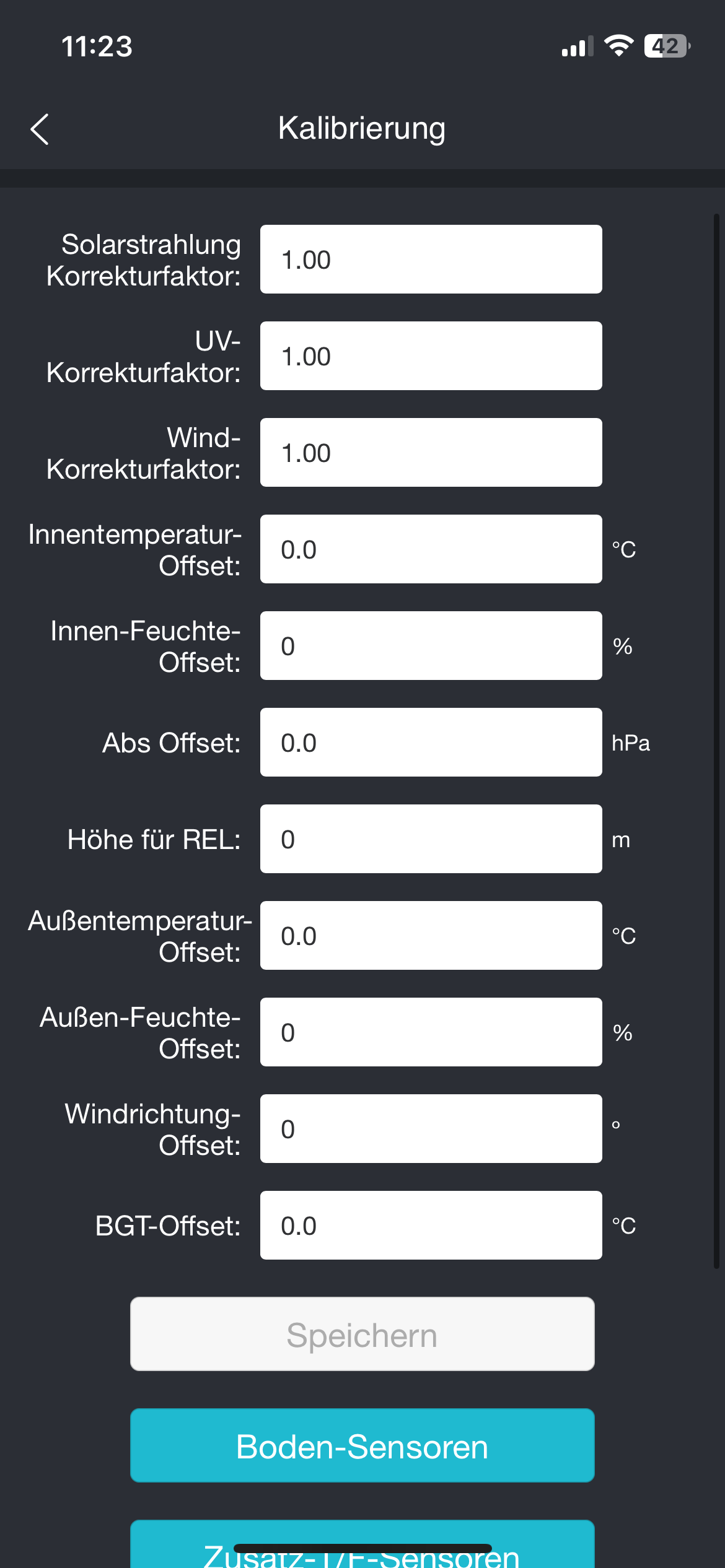This screenshot has height=1568, width=725.
Task: Tap the vertical scrollbar on the right
Action: click(x=716, y=743)
